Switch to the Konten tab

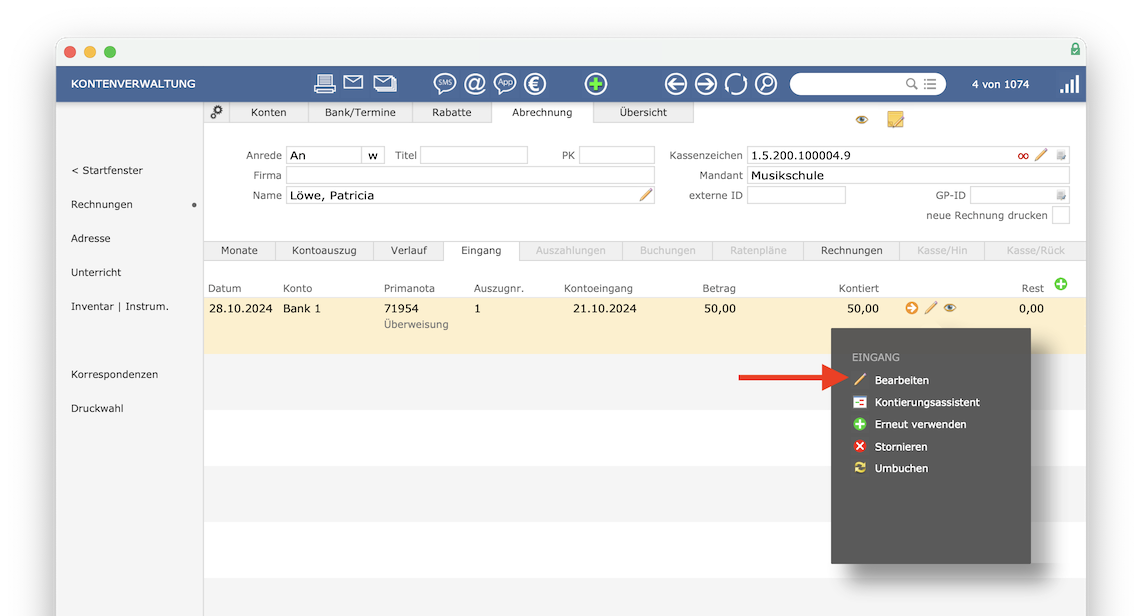coord(269,112)
